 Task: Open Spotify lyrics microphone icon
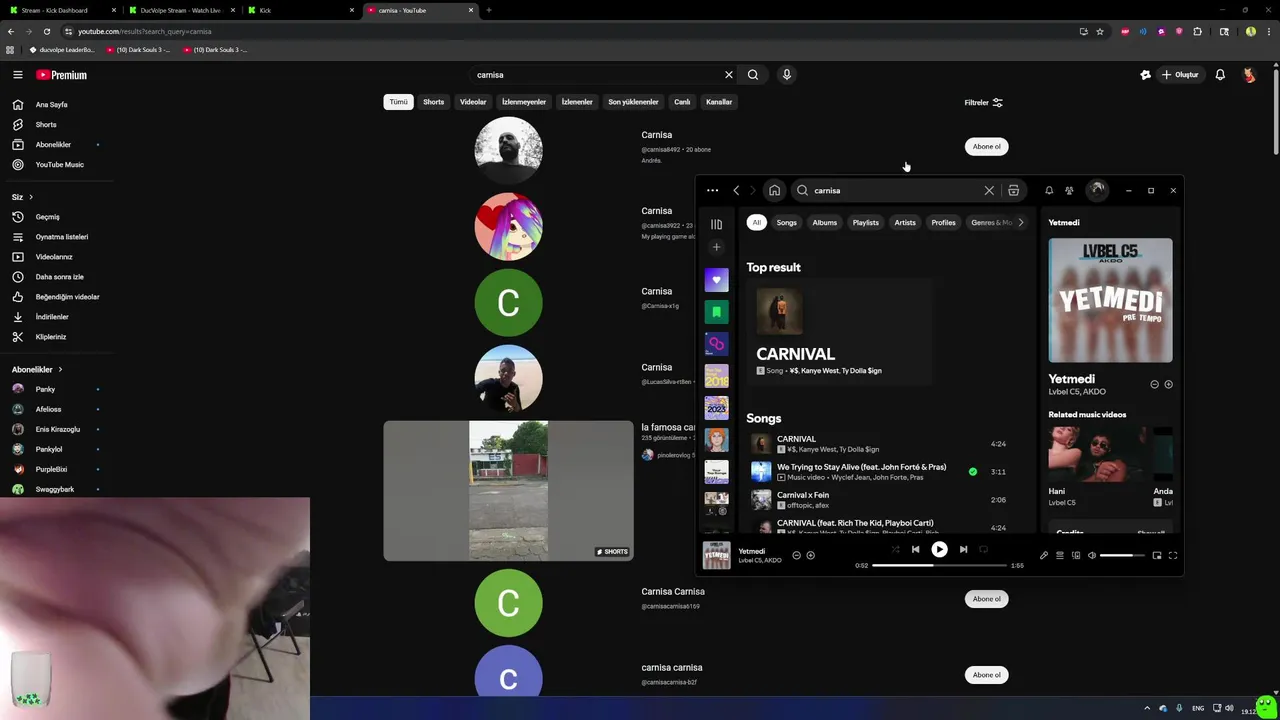pyautogui.click(x=1044, y=555)
